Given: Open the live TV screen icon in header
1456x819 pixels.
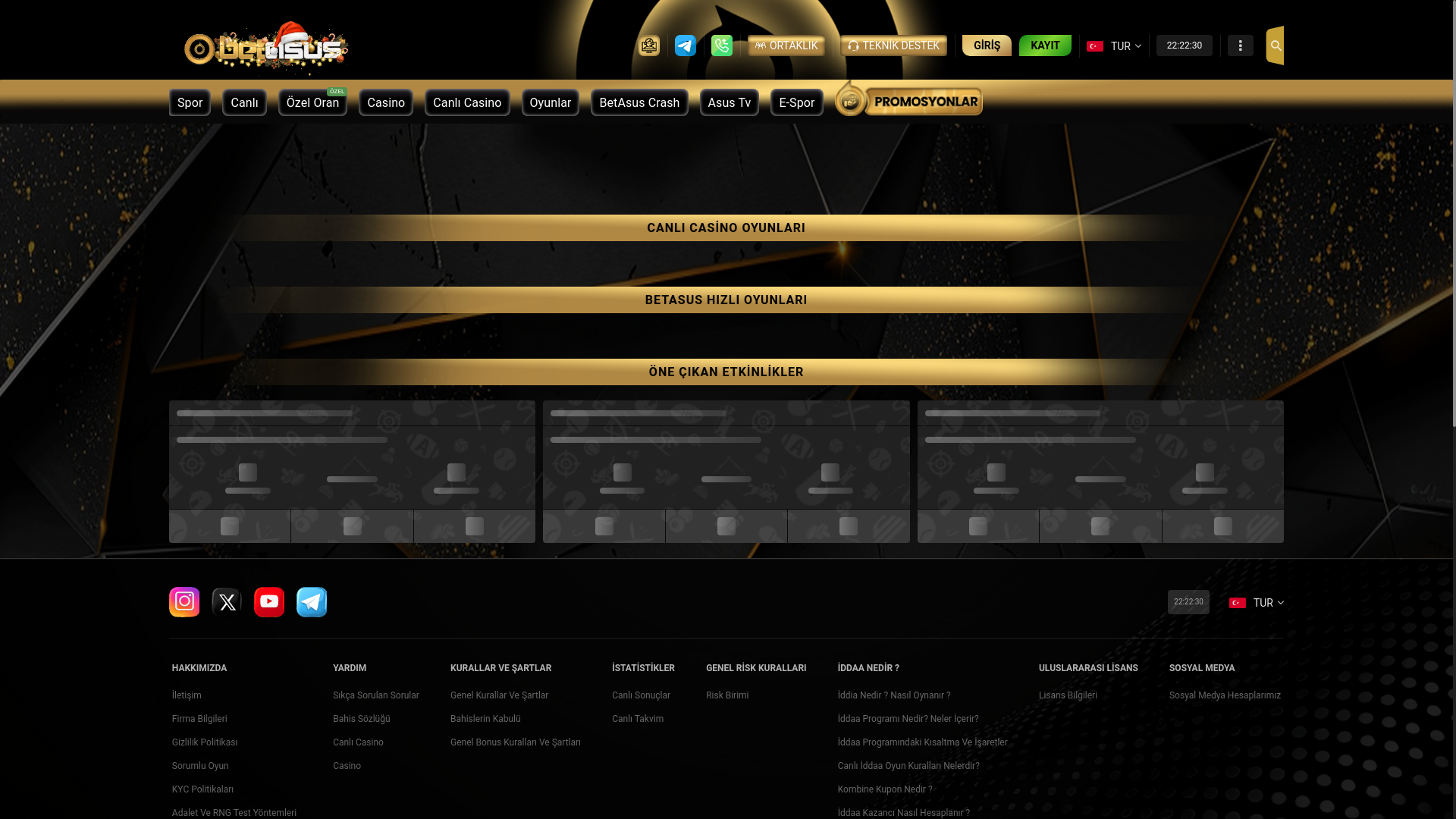Looking at the screenshot, I should (649, 45).
